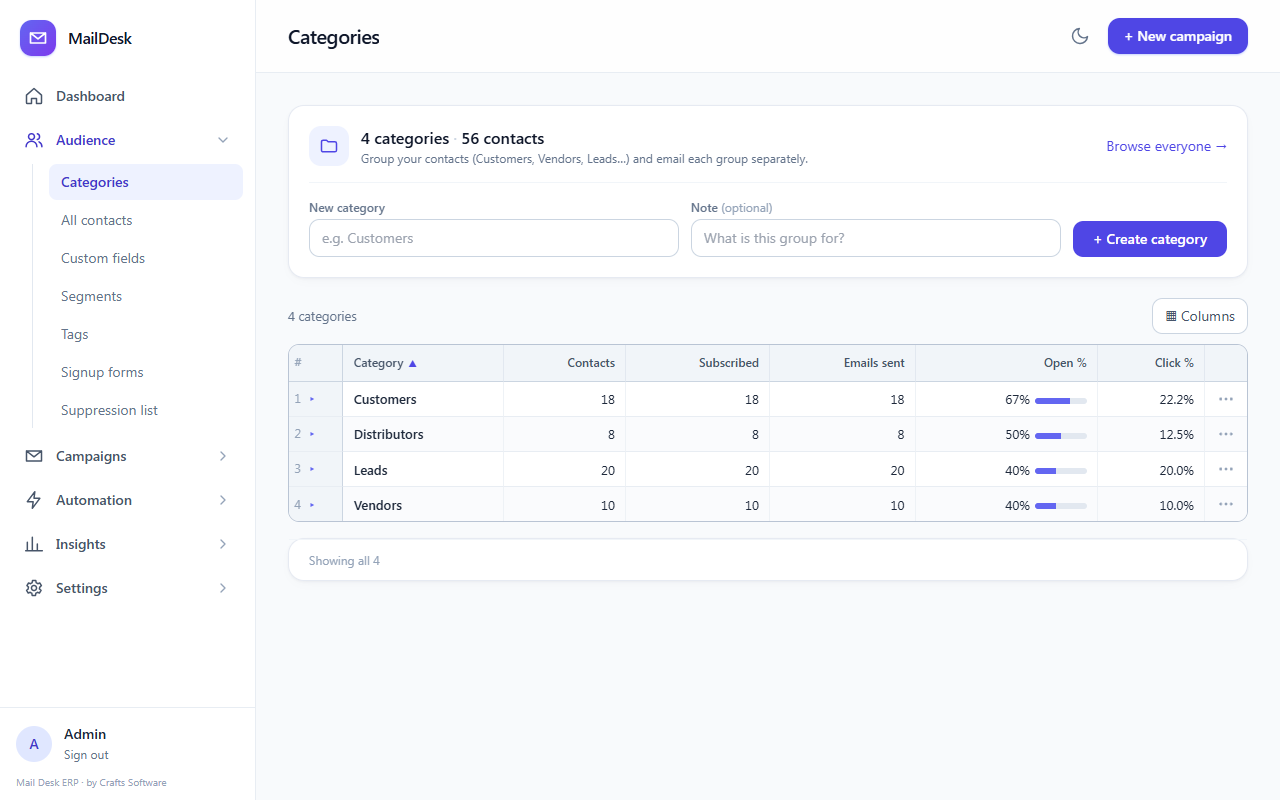1280x800 pixels.
Task: Expand the Customers row details arrow
Action: 312,399
